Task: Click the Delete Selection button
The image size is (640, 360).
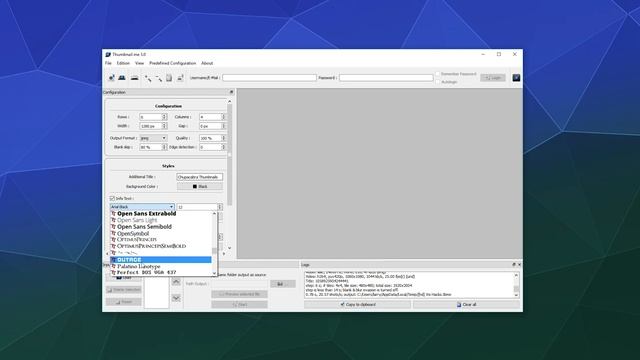Action: (x=124, y=289)
